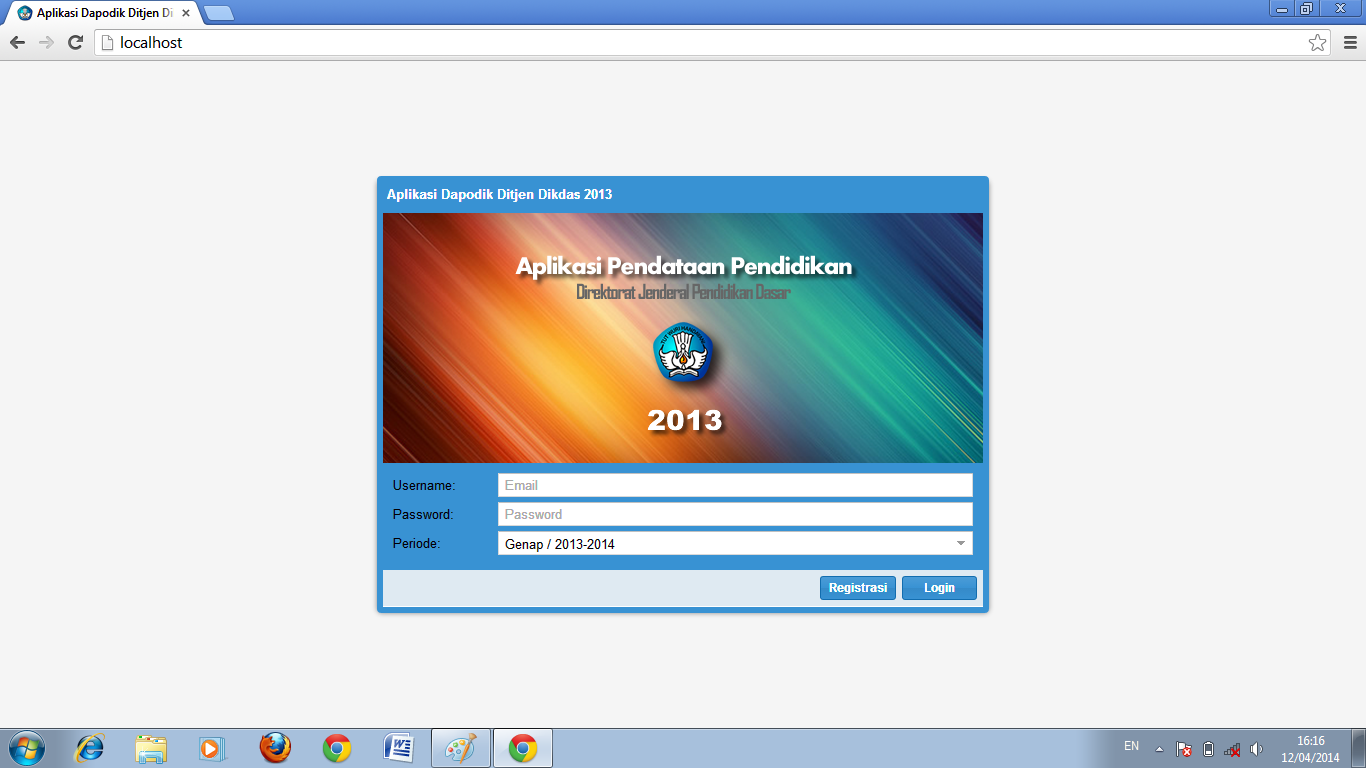Click the first Chrome taskbar icon
1366x768 pixels.
[x=337, y=748]
